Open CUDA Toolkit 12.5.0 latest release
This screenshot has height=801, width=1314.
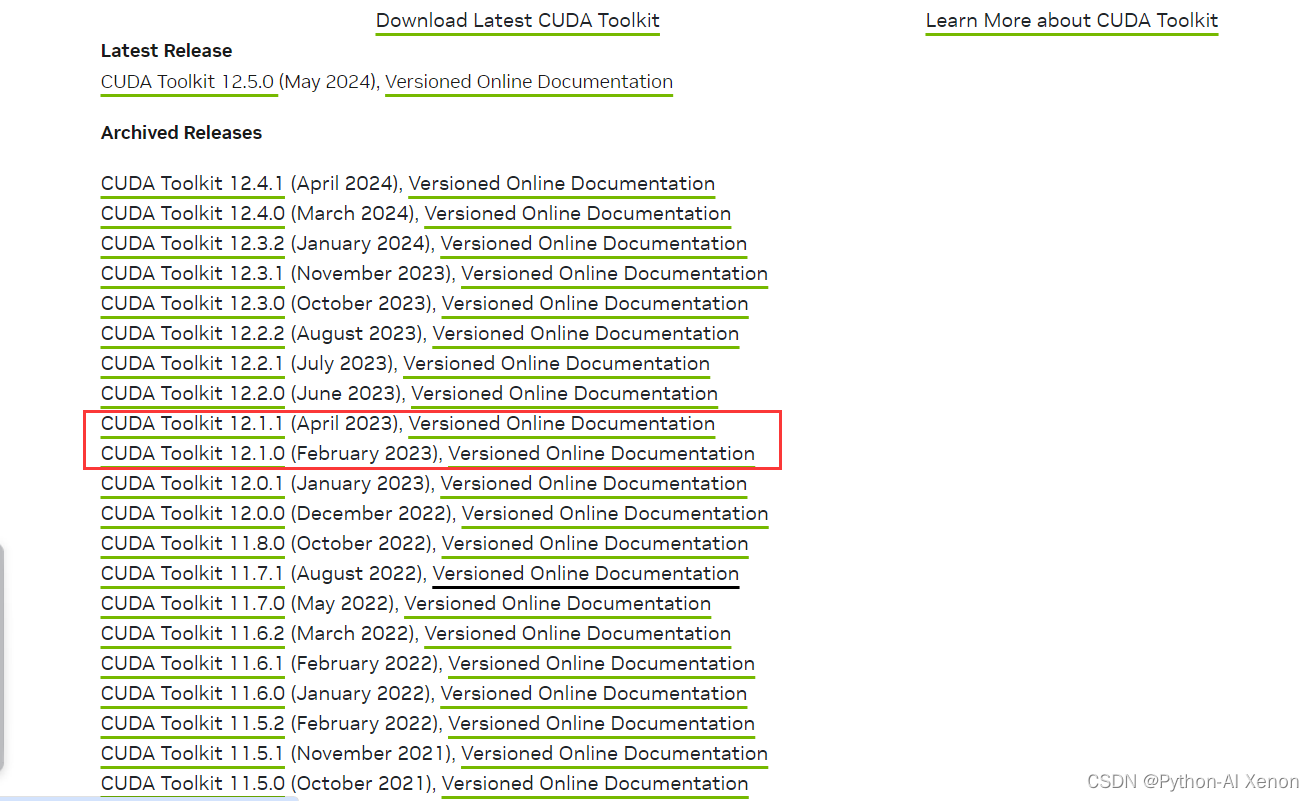[188, 82]
